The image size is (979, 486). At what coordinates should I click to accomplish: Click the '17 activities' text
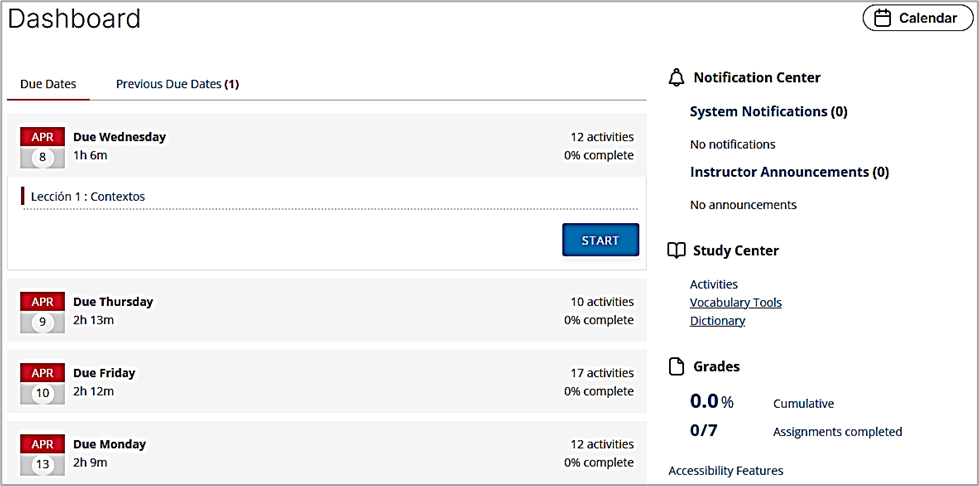pyautogui.click(x=602, y=373)
